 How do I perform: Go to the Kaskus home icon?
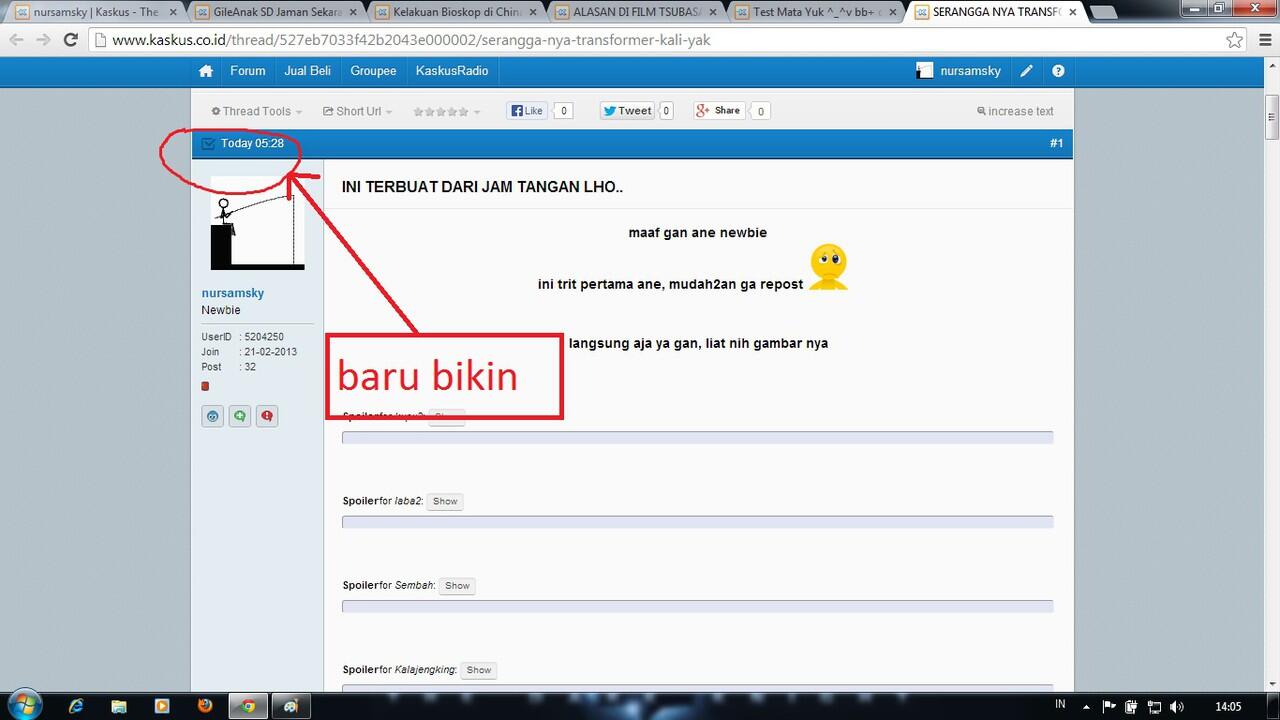[206, 71]
